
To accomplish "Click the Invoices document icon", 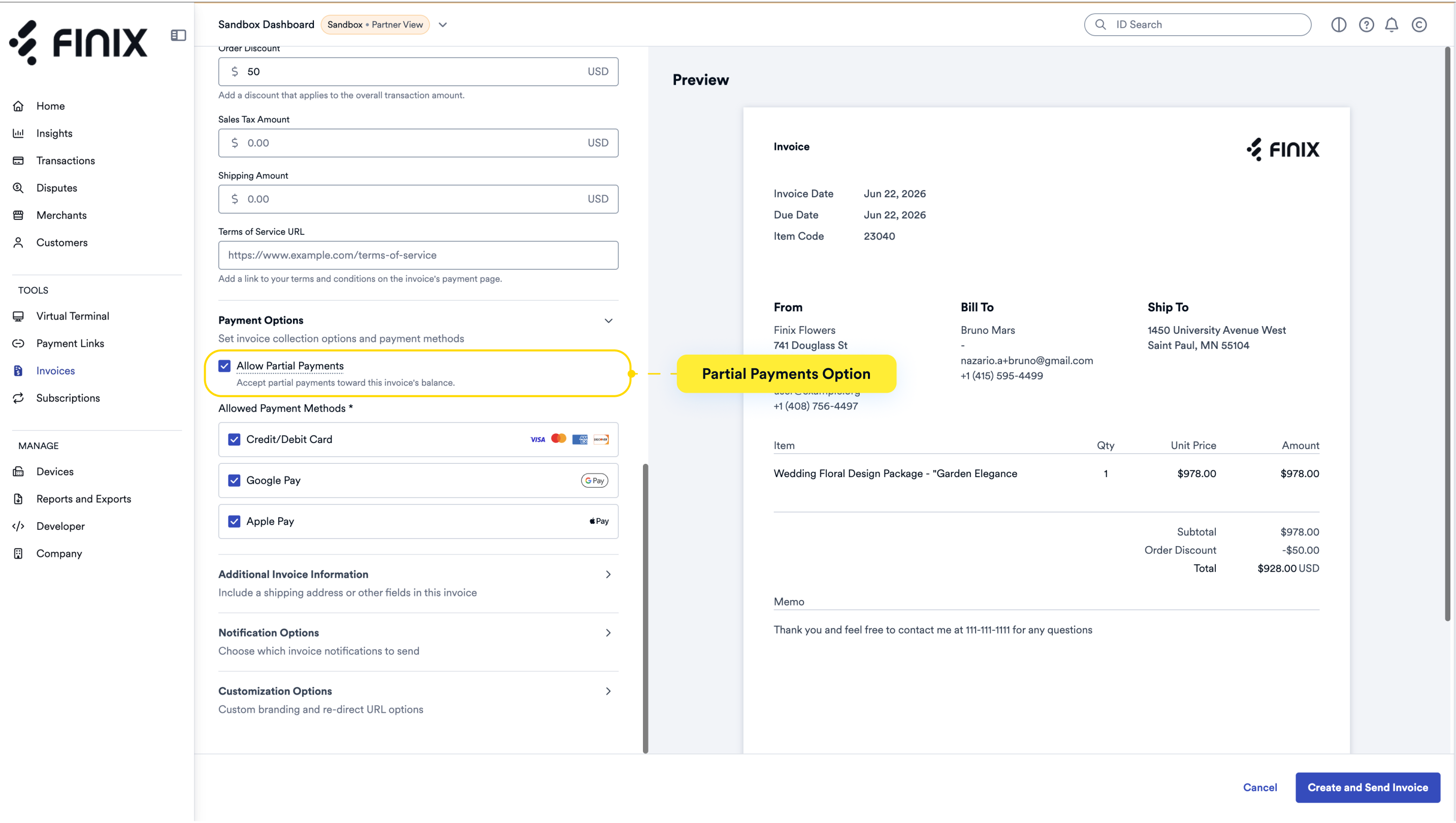I will click(x=19, y=371).
